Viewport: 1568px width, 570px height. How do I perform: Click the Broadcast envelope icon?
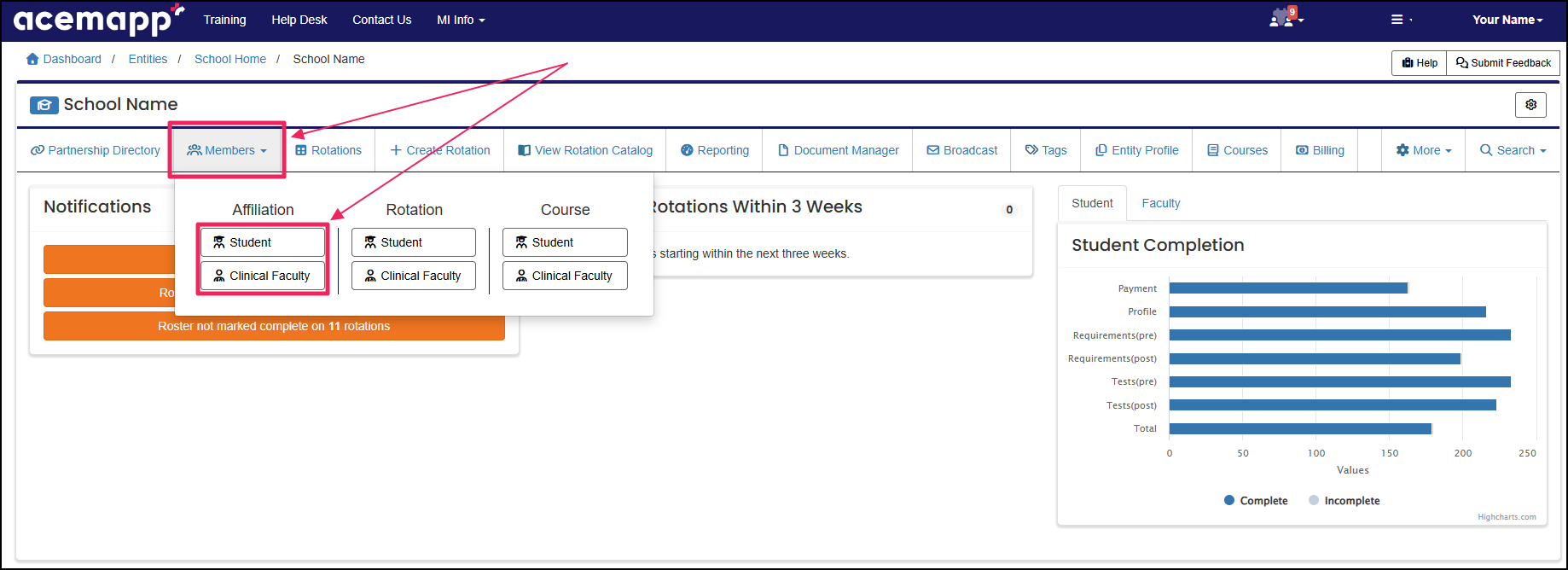click(933, 150)
